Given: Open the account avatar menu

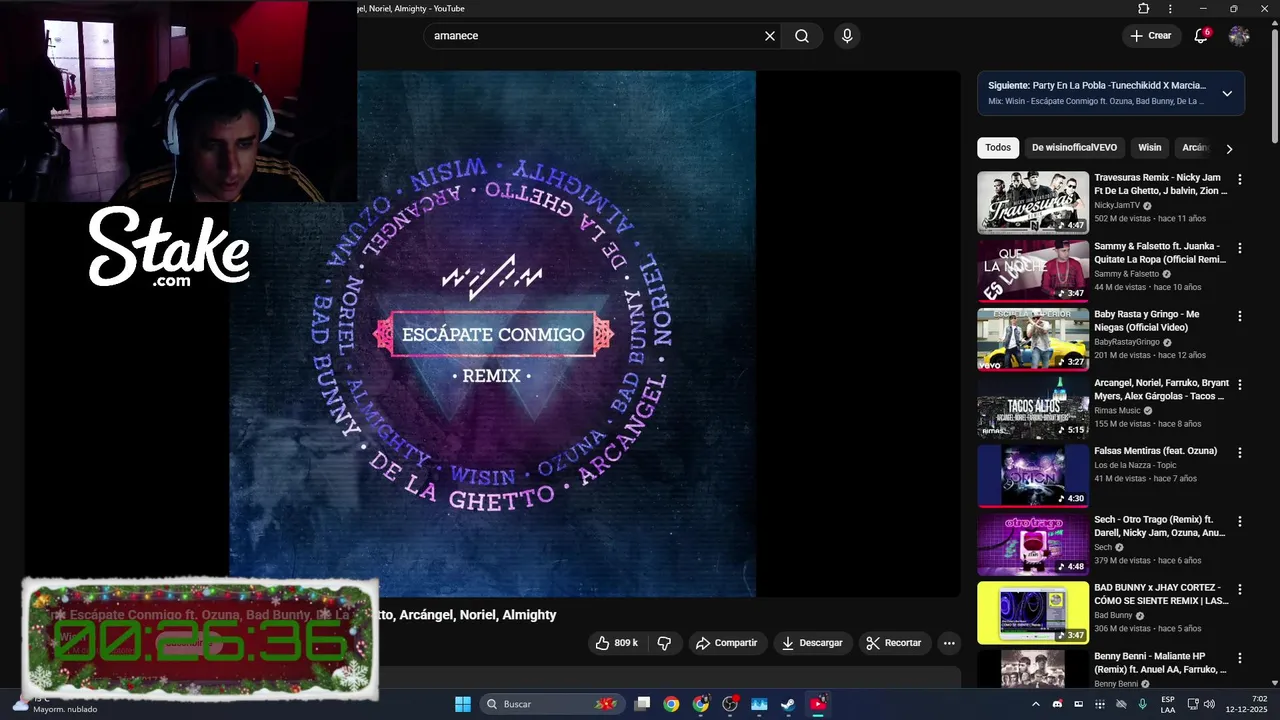Looking at the screenshot, I should pyautogui.click(x=1239, y=36).
